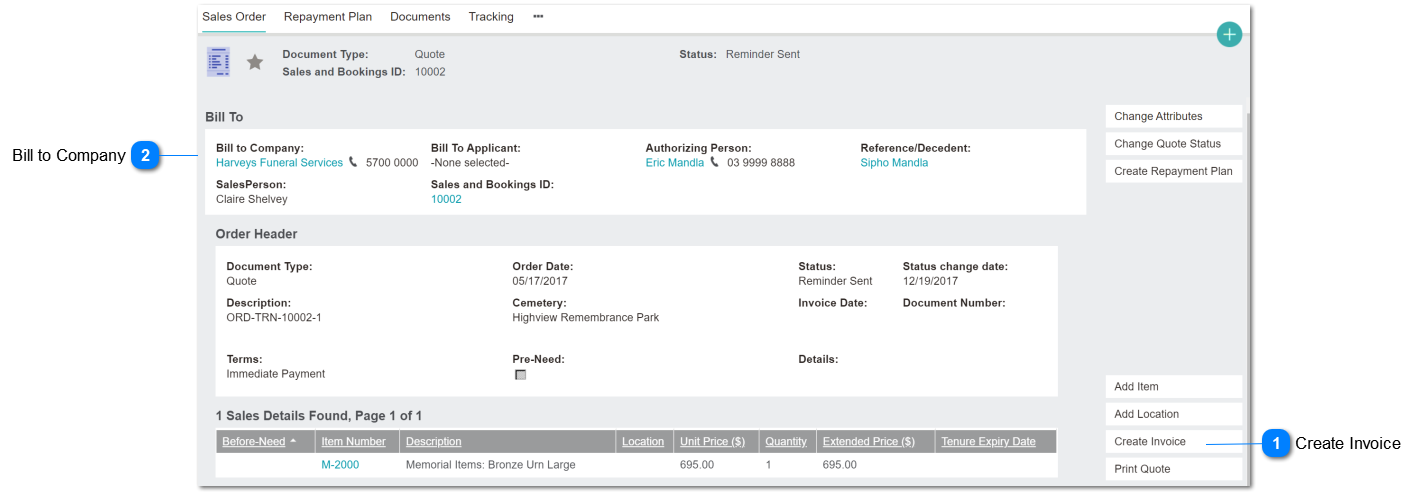This screenshot has height=495, width=1417.
Task: Open Sales and Bookings ID 10002 link
Action: pyautogui.click(x=446, y=199)
